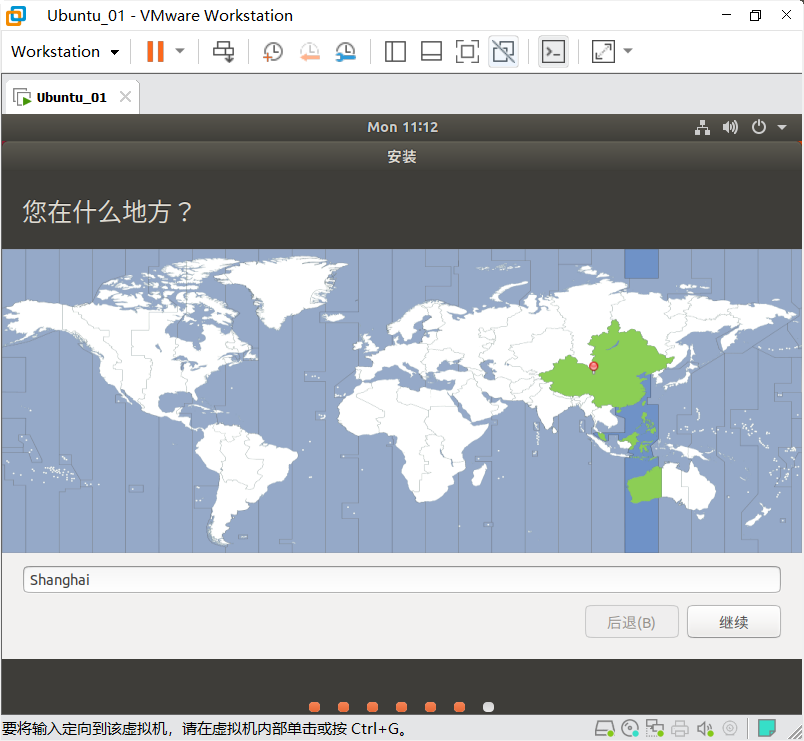Pause the virtual machine
Screen dimensions: 804x741
[155, 51]
